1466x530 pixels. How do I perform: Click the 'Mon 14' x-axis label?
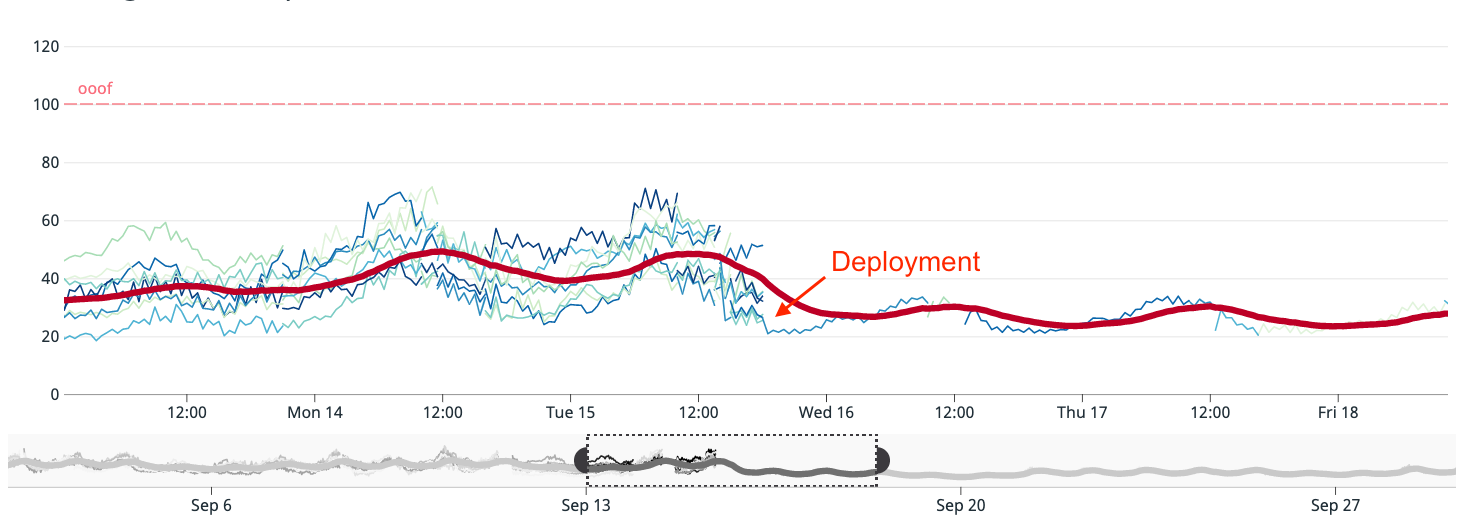coord(314,412)
